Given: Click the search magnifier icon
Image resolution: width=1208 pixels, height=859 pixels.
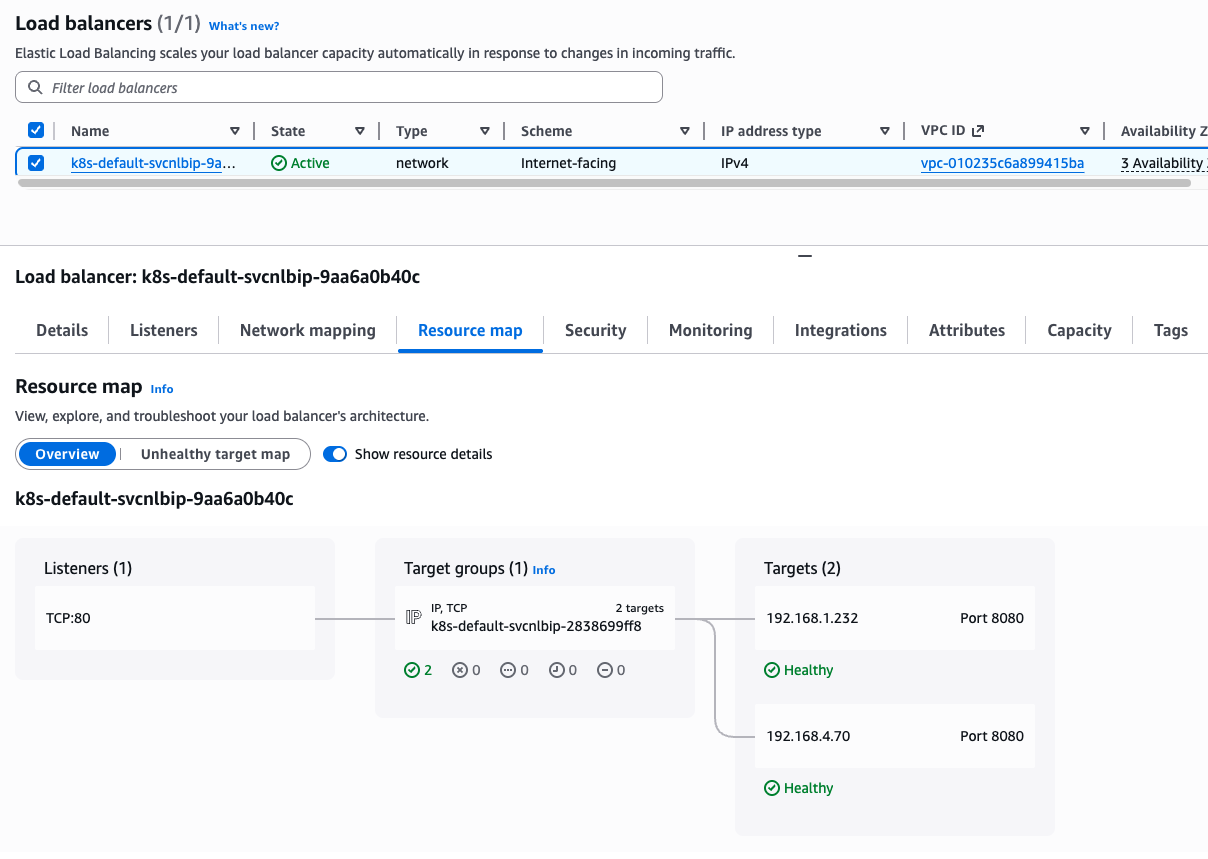Looking at the screenshot, I should click(x=36, y=88).
